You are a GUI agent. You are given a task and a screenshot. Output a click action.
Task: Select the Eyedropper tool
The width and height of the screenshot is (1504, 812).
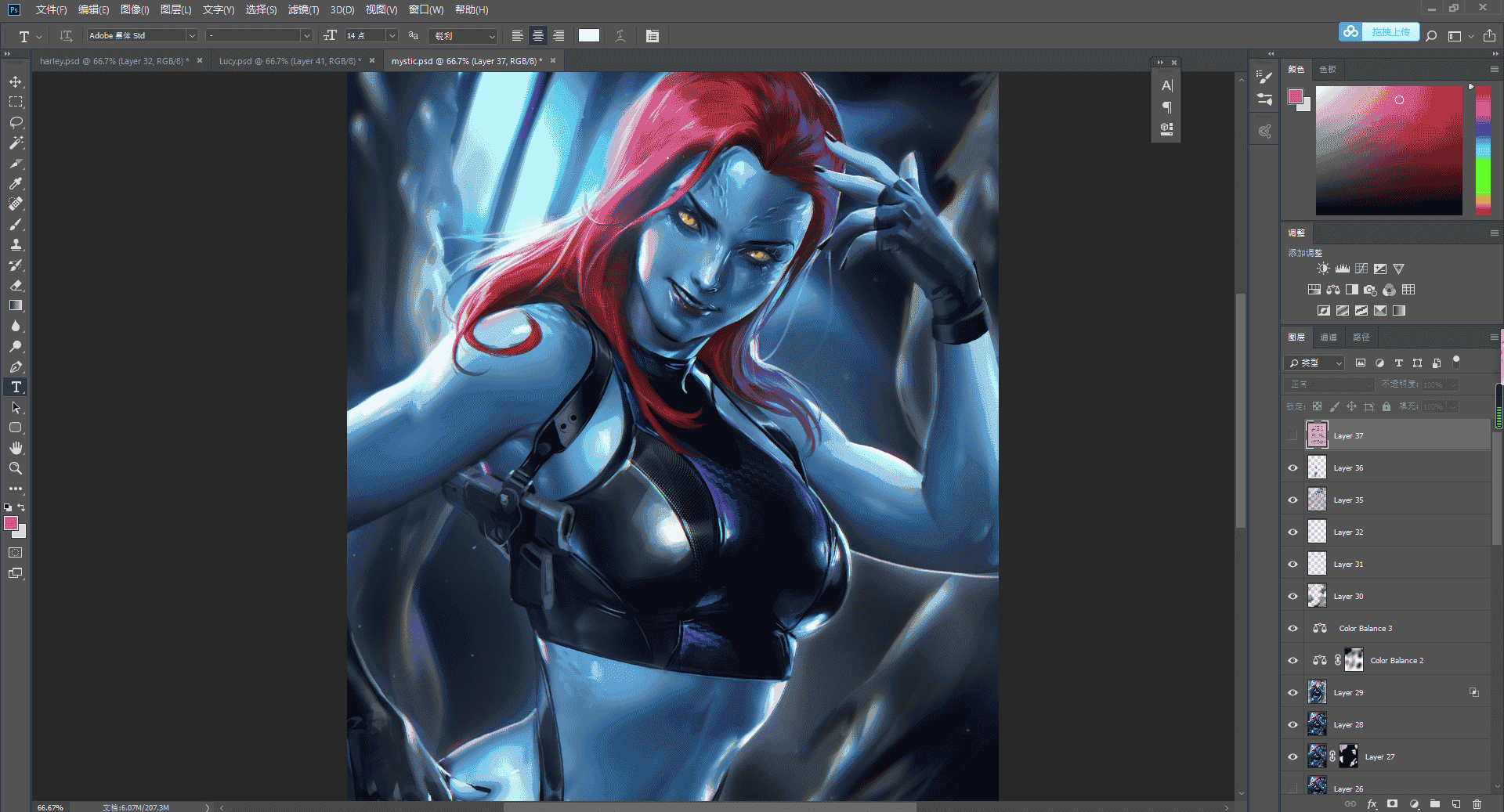pos(16,183)
